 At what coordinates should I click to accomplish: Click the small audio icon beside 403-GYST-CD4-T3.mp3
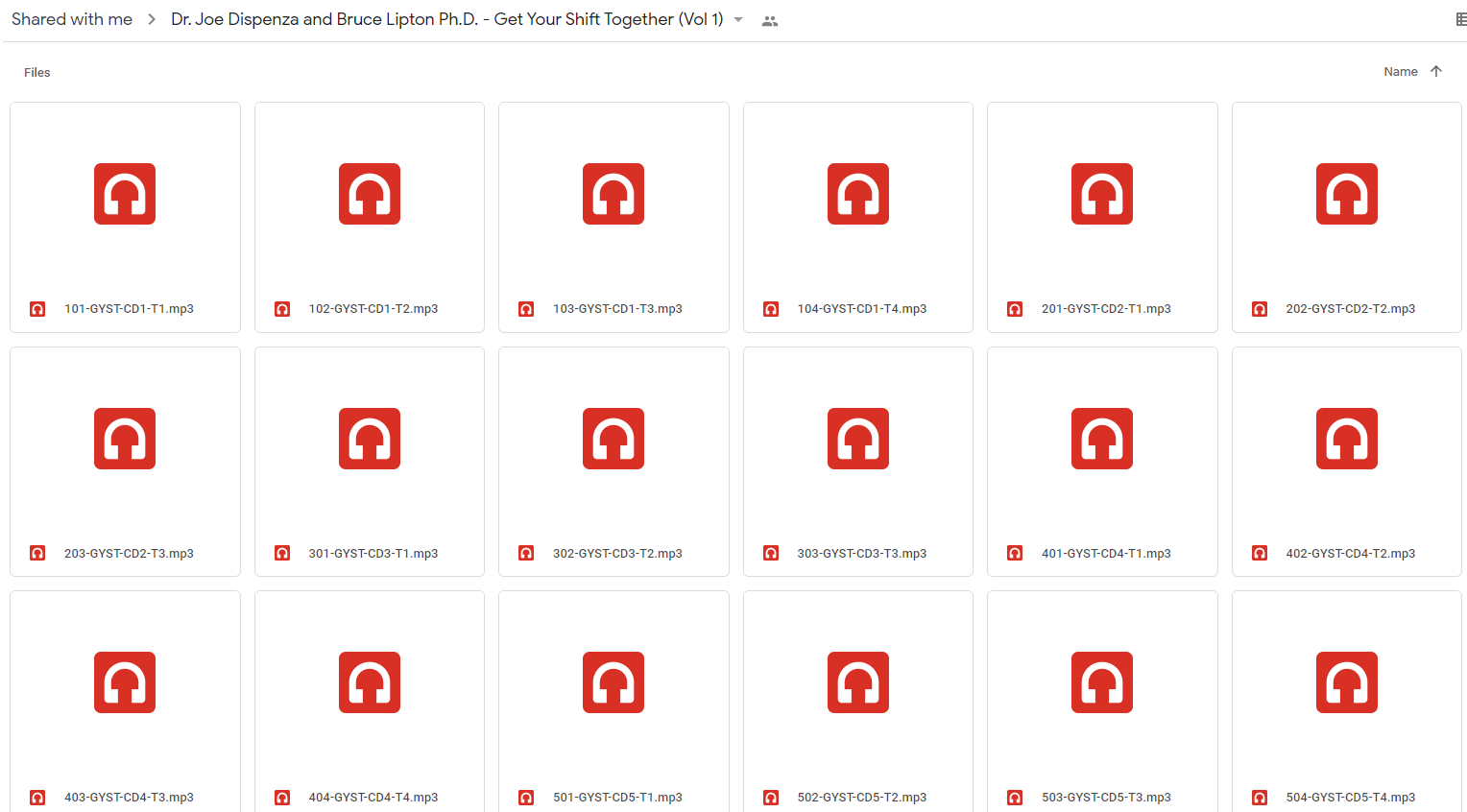point(37,798)
